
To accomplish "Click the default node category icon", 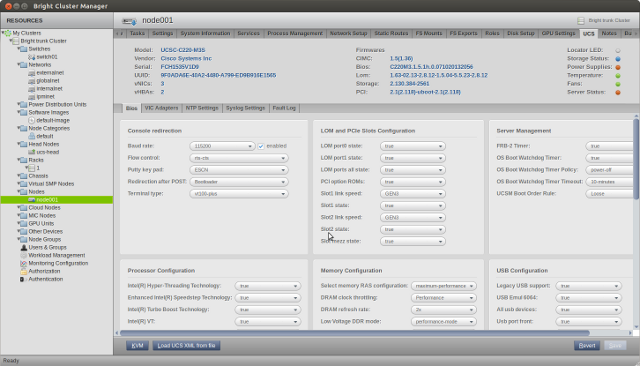I will click(31, 136).
